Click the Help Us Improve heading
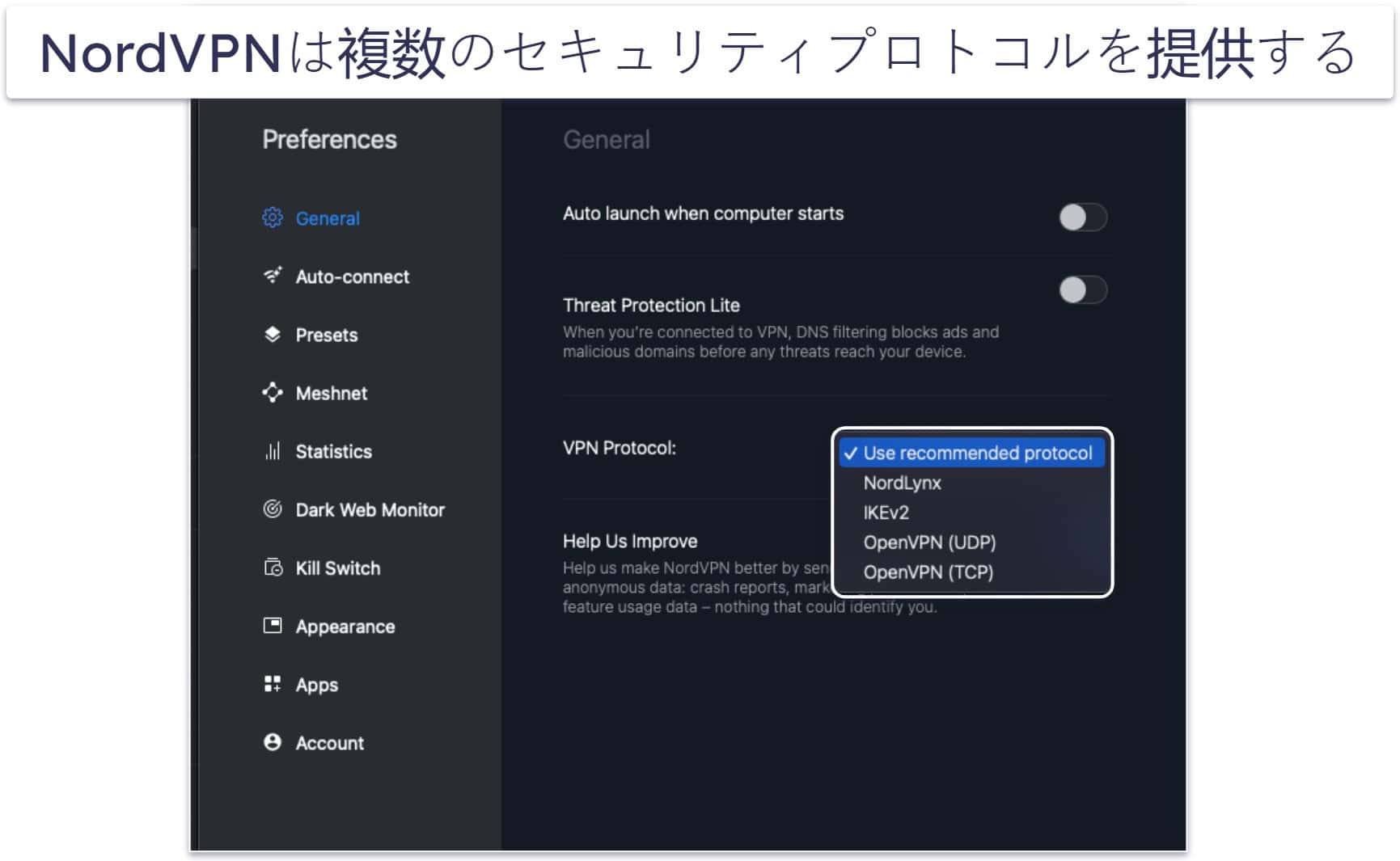This screenshot has width=1400, height=861. point(629,541)
